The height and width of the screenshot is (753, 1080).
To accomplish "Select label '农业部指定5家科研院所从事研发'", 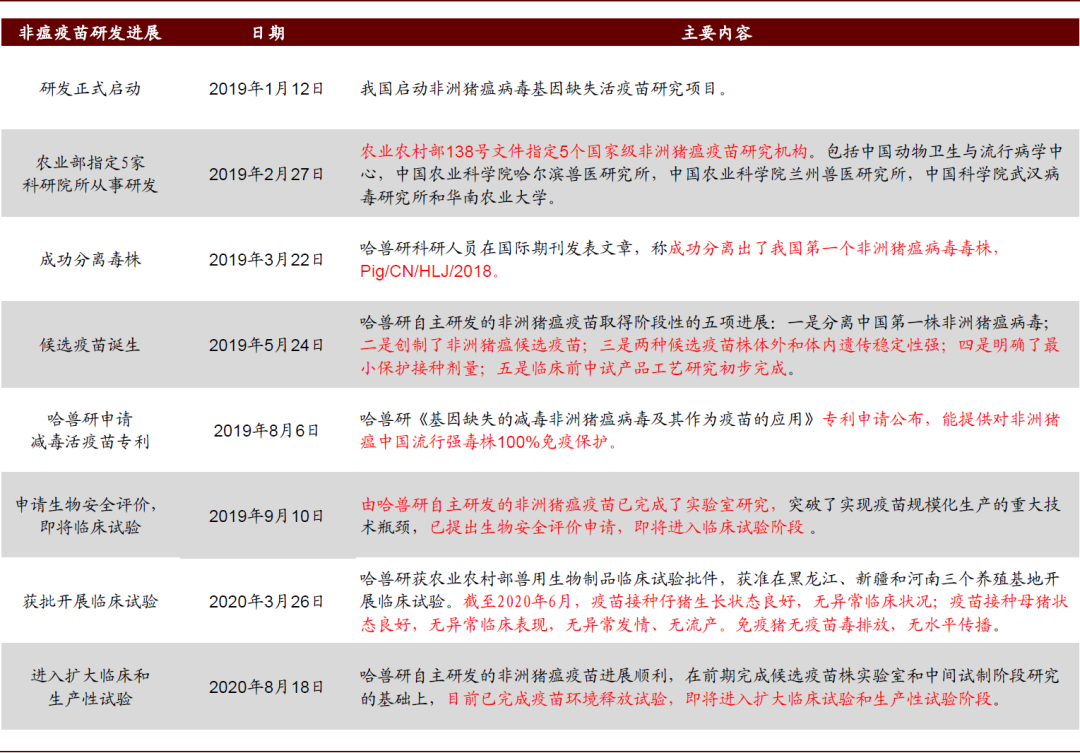I will click(90, 174).
